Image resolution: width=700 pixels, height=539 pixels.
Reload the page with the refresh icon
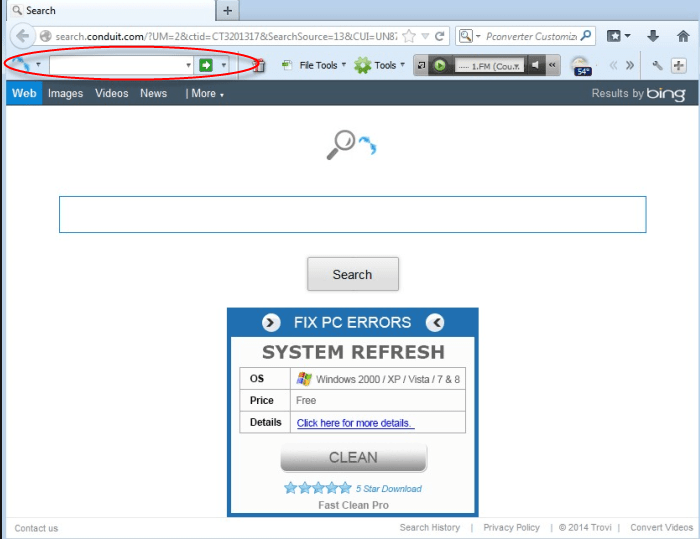[439, 36]
